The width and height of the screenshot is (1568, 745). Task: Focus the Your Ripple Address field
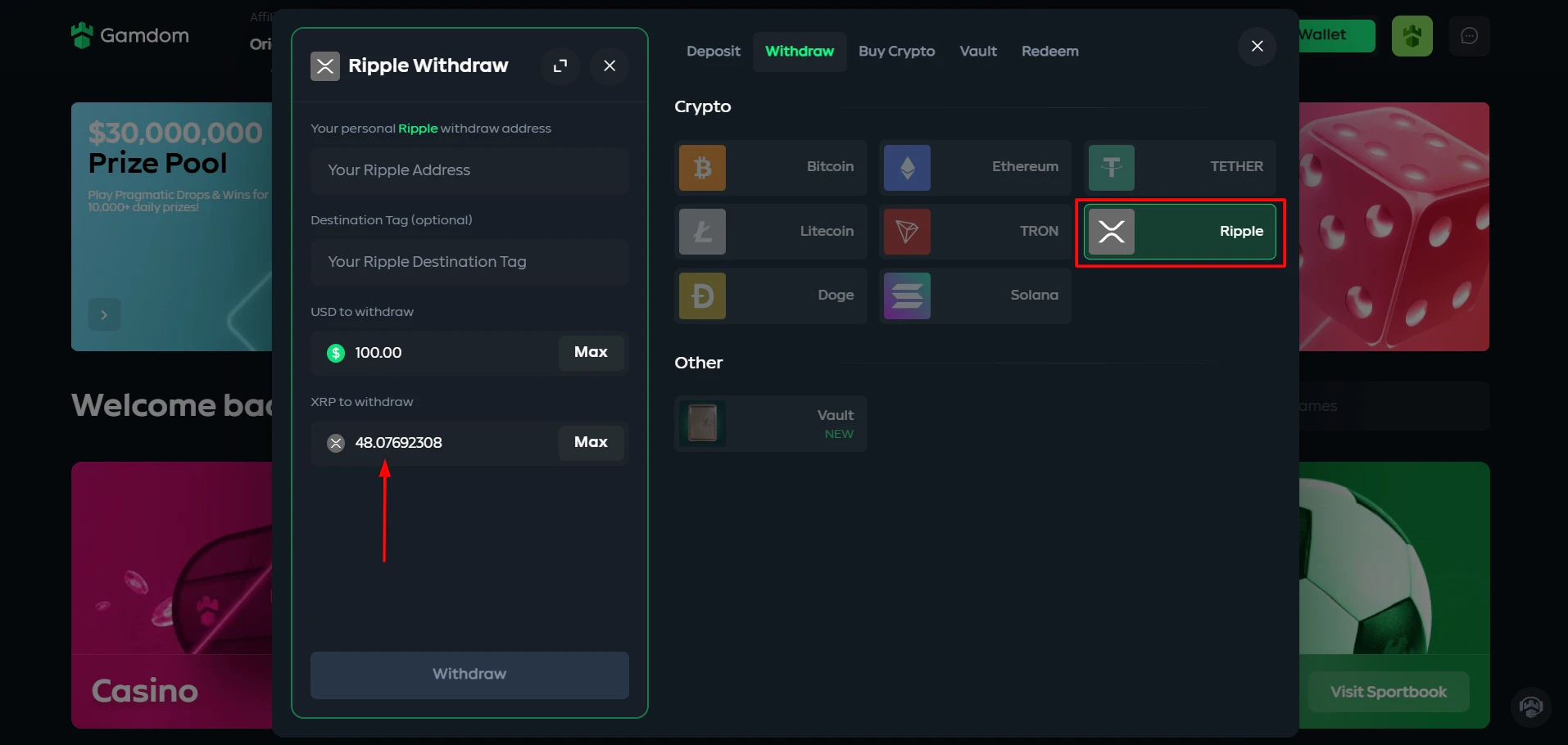469,170
